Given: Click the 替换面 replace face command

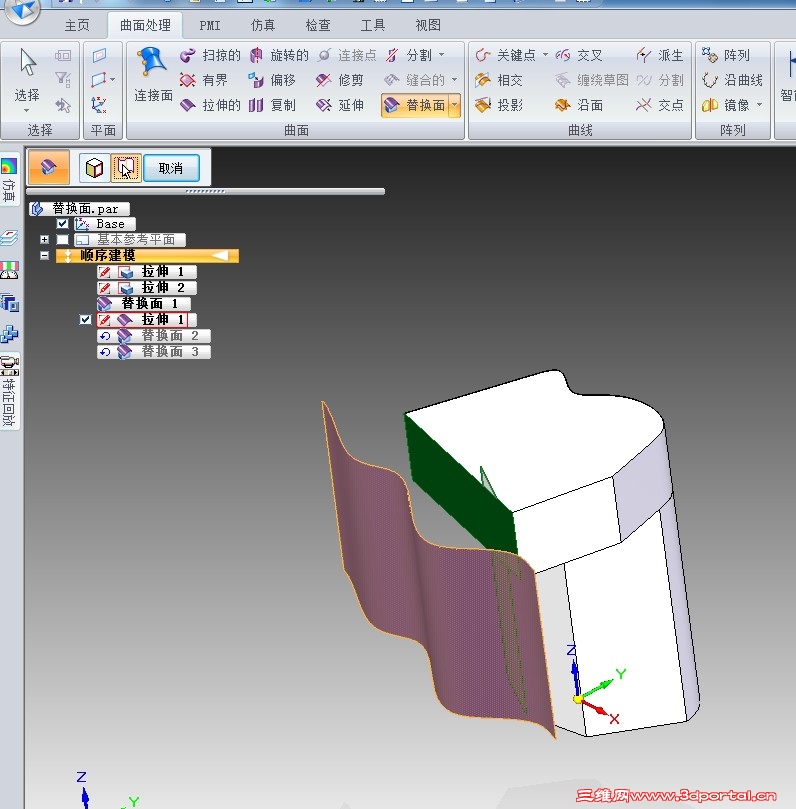Looking at the screenshot, I should 415,105.
